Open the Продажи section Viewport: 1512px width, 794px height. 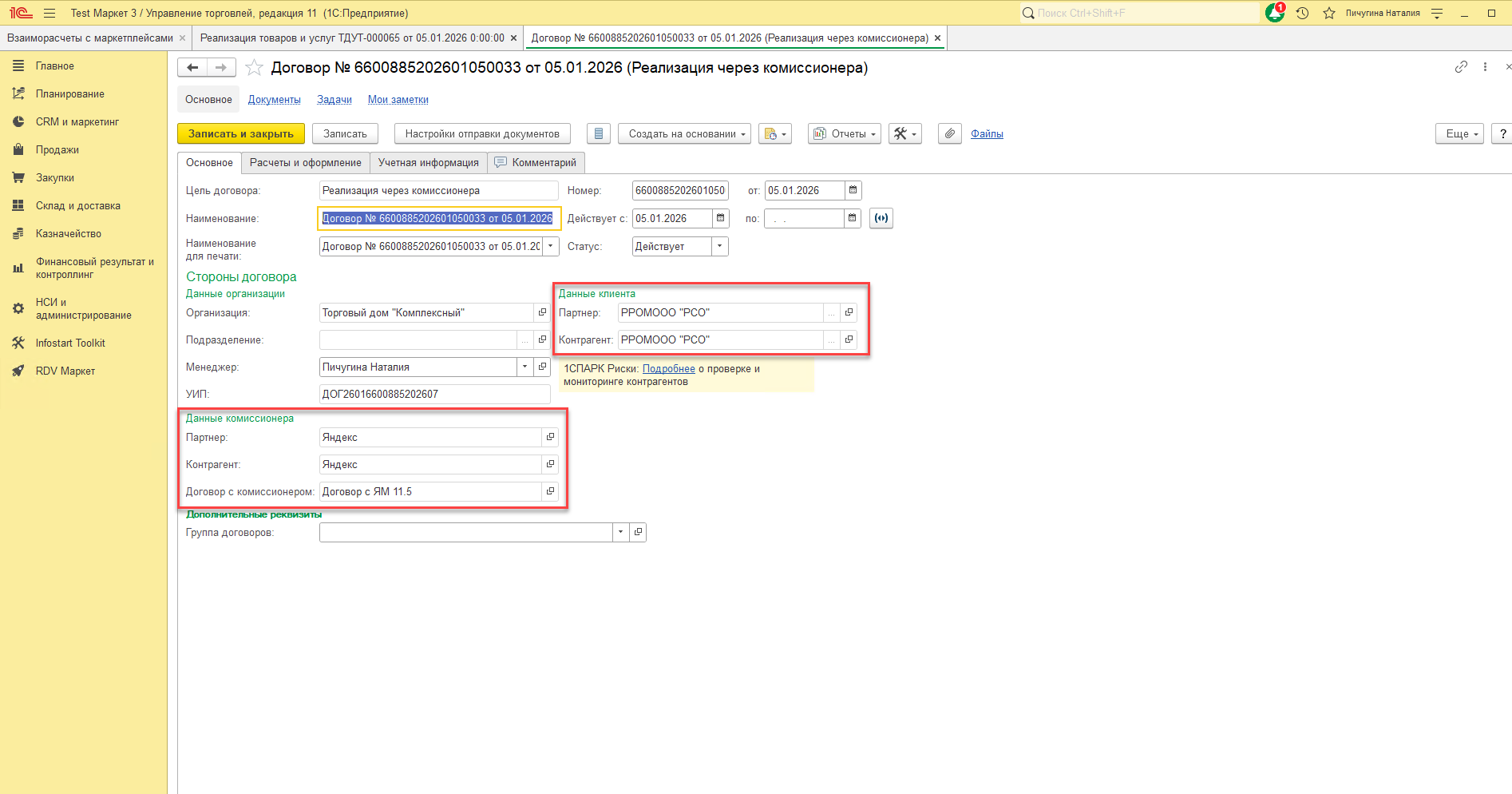(57, 149)
